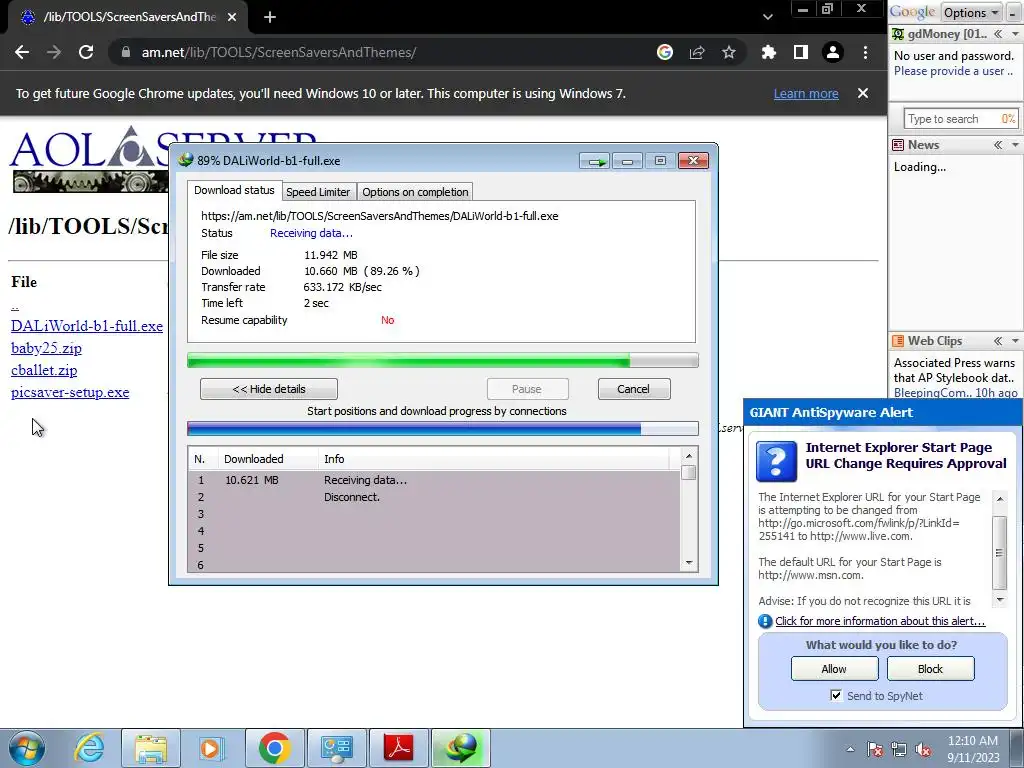Go forward in Chrome browser
Screen dimensions: 1024x768
pyautogui.click(x=54, y=52)
